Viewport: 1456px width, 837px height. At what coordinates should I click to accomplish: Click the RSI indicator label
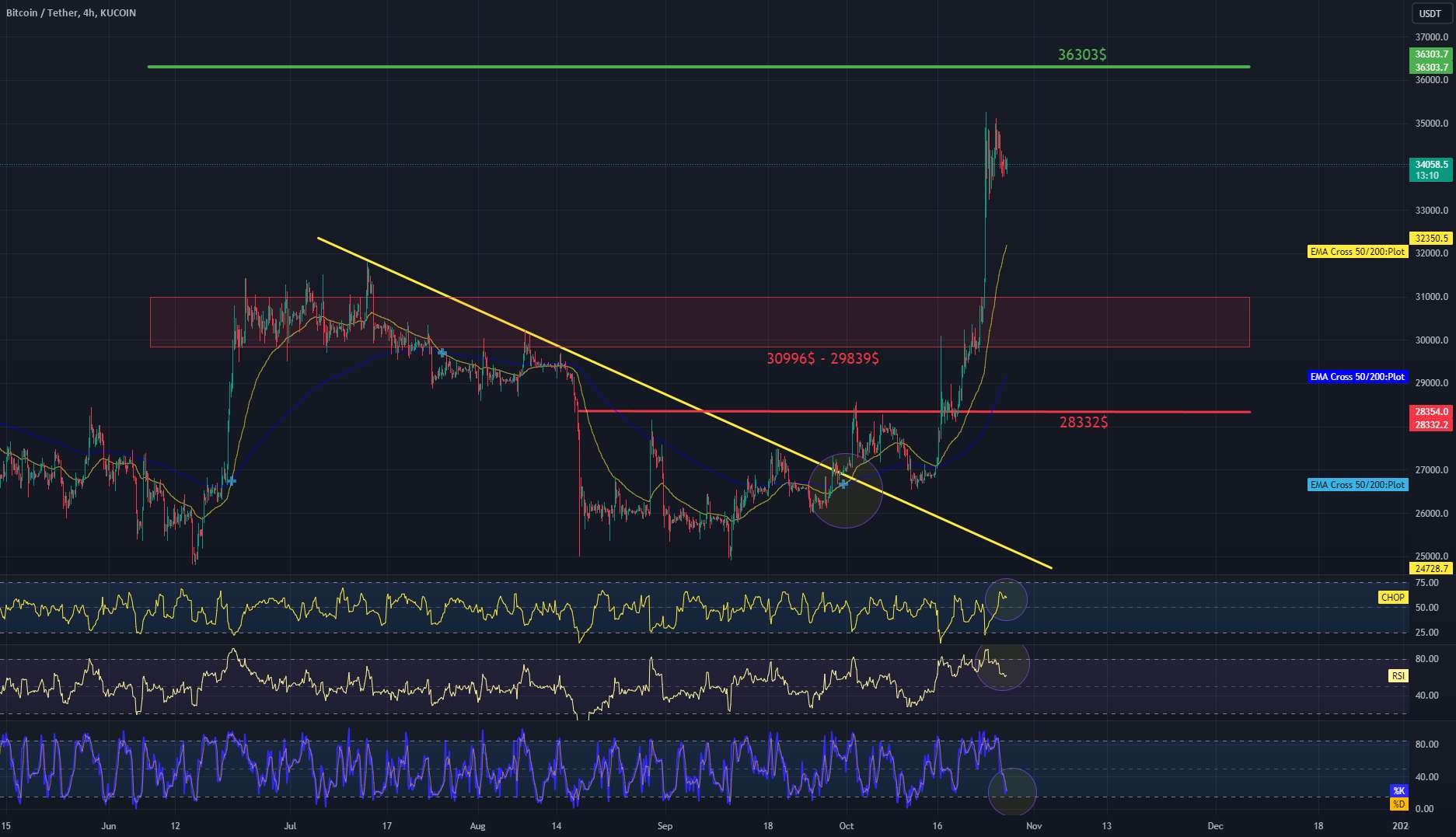click(1398, 676)
